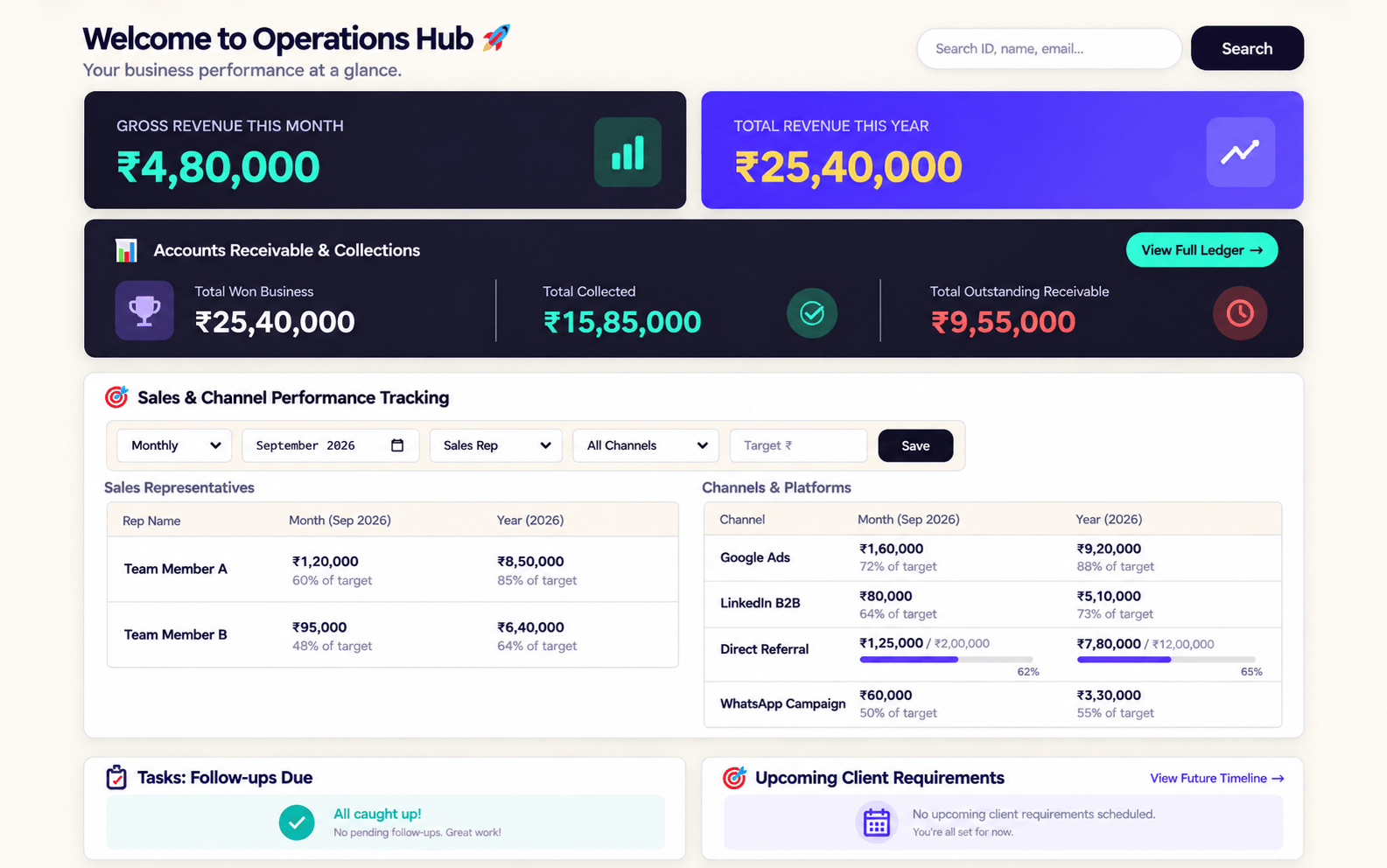Click the 65% label under Direct Referral
Viewport: 1387px width, 868px height.
point(1251,672)
